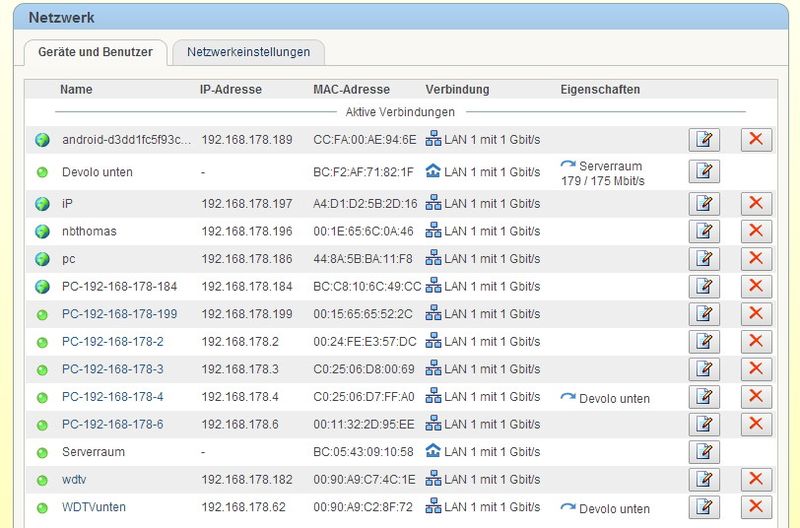
Task: Delete the android-d3dd1fc5f93c device entry
Action: 756,139
